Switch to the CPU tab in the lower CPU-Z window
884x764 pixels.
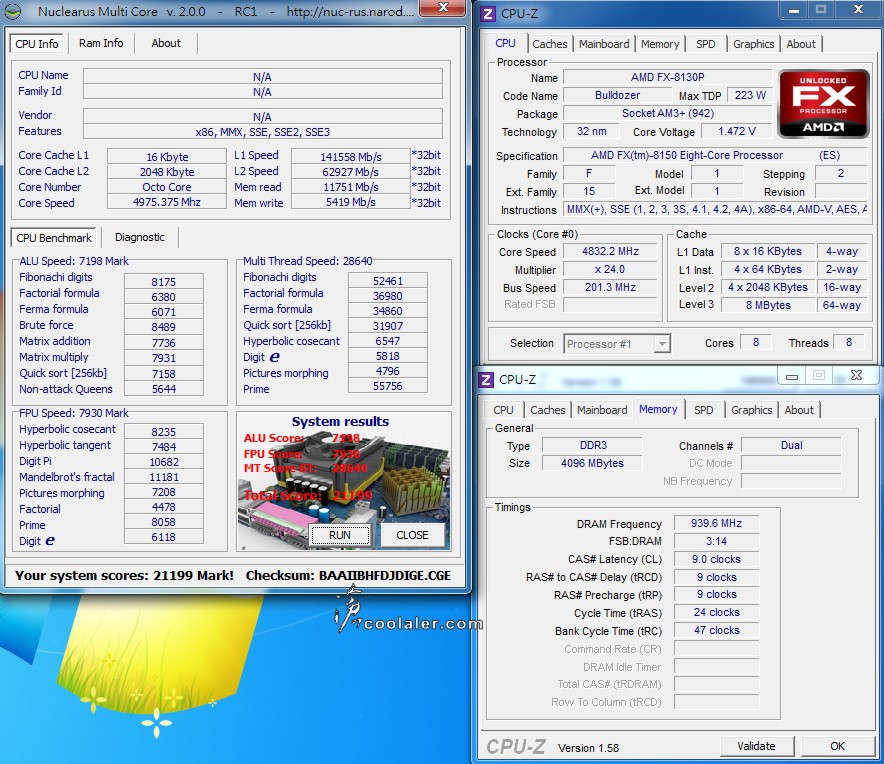pyautogui.click(x=503, y=410)
